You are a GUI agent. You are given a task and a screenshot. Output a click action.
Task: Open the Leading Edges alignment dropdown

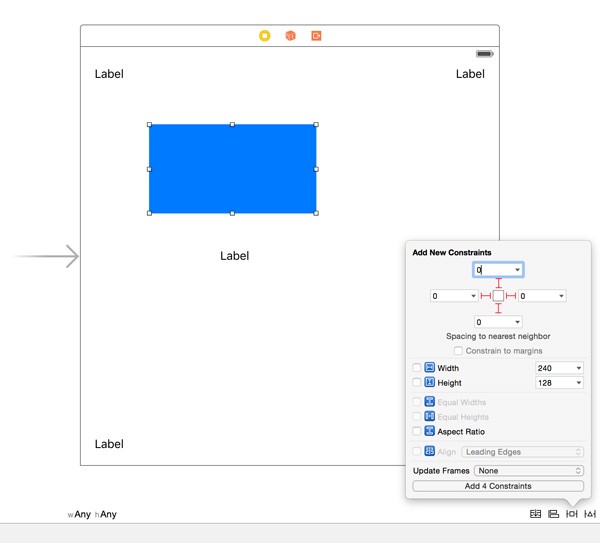click(523, 452)
